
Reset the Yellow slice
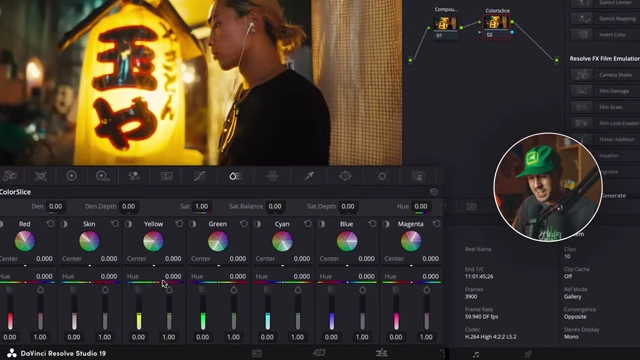click(x=179, y=224)
